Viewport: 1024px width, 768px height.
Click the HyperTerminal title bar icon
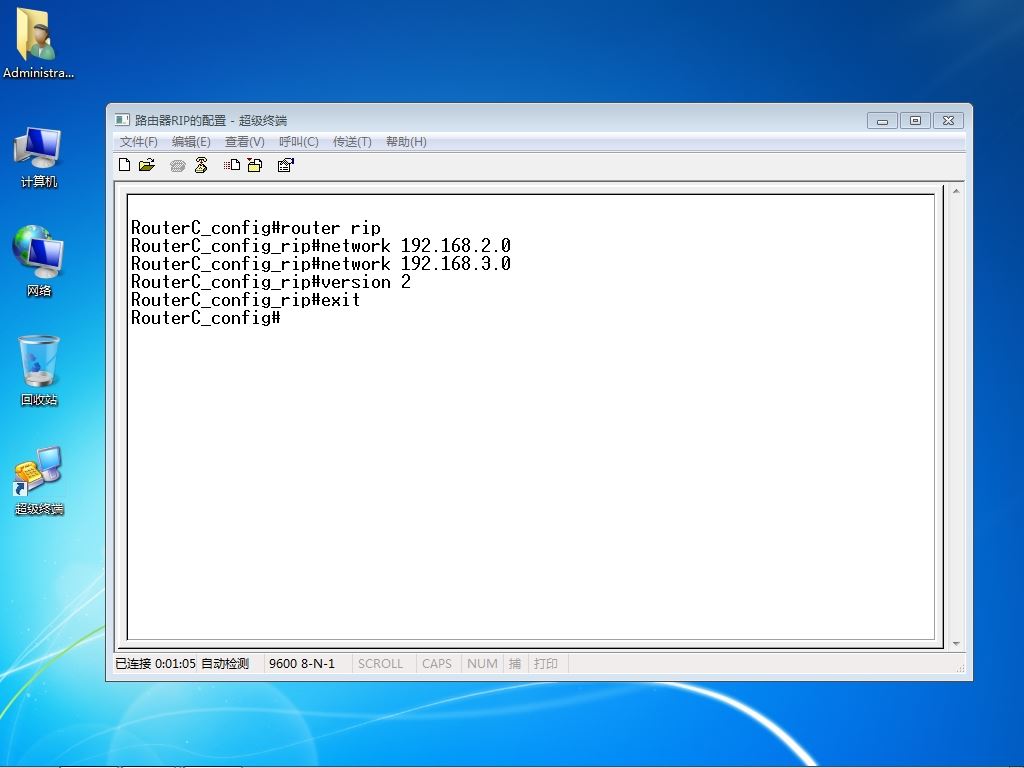tap(122, 120)
